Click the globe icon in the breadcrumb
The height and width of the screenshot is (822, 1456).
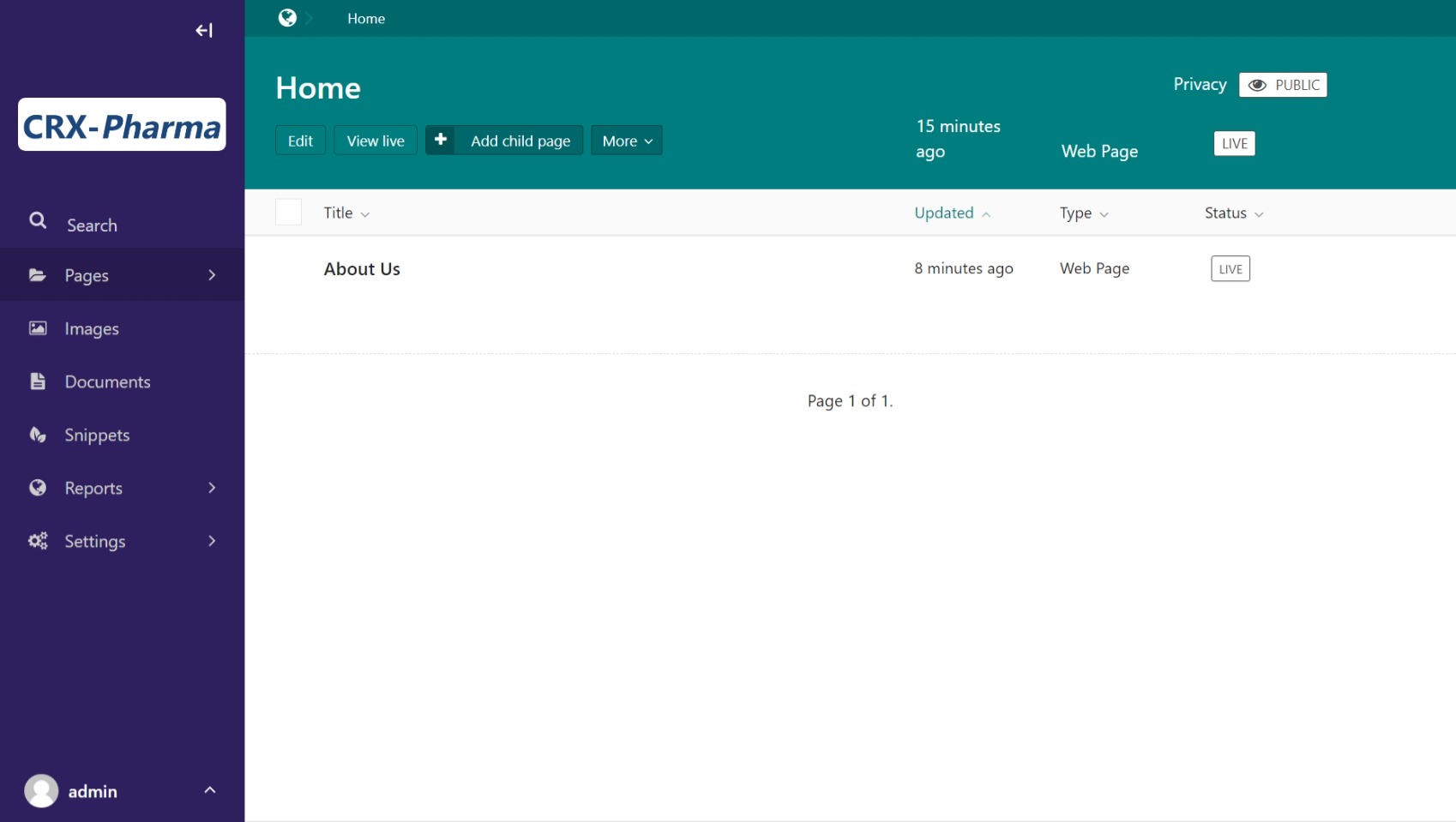287,18
